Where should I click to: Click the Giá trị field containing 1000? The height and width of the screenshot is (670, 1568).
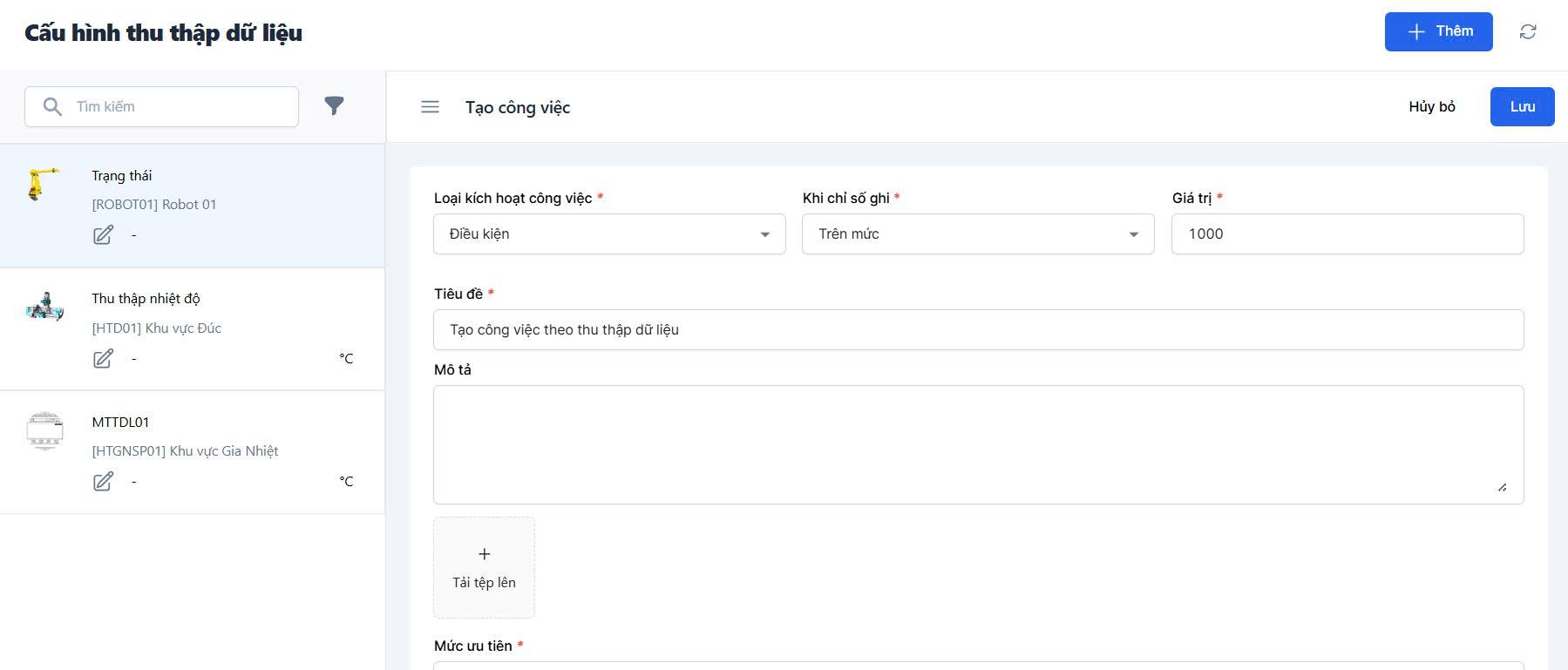(x=1347, y=234)
